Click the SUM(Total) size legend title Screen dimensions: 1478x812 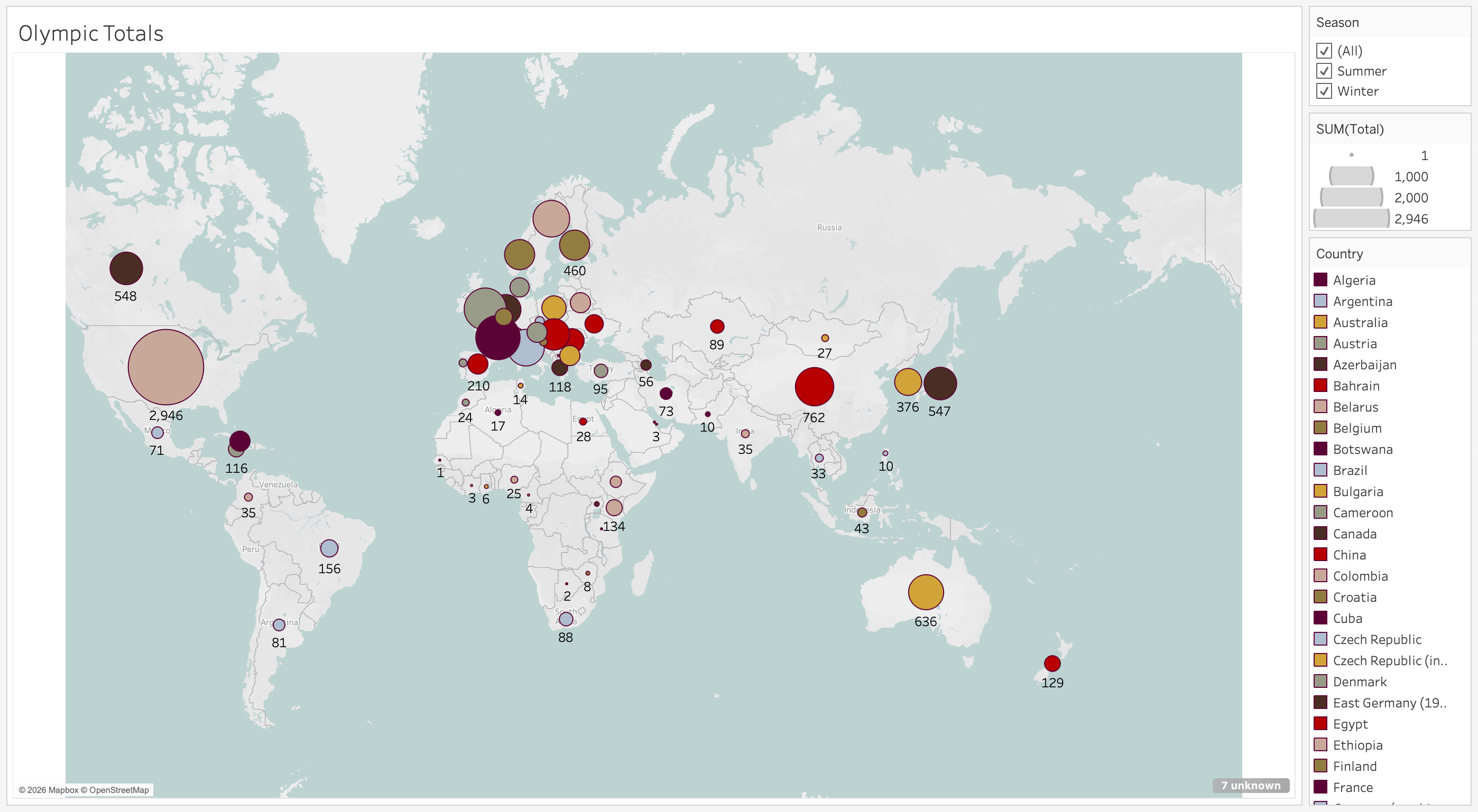coord(1350,129)
